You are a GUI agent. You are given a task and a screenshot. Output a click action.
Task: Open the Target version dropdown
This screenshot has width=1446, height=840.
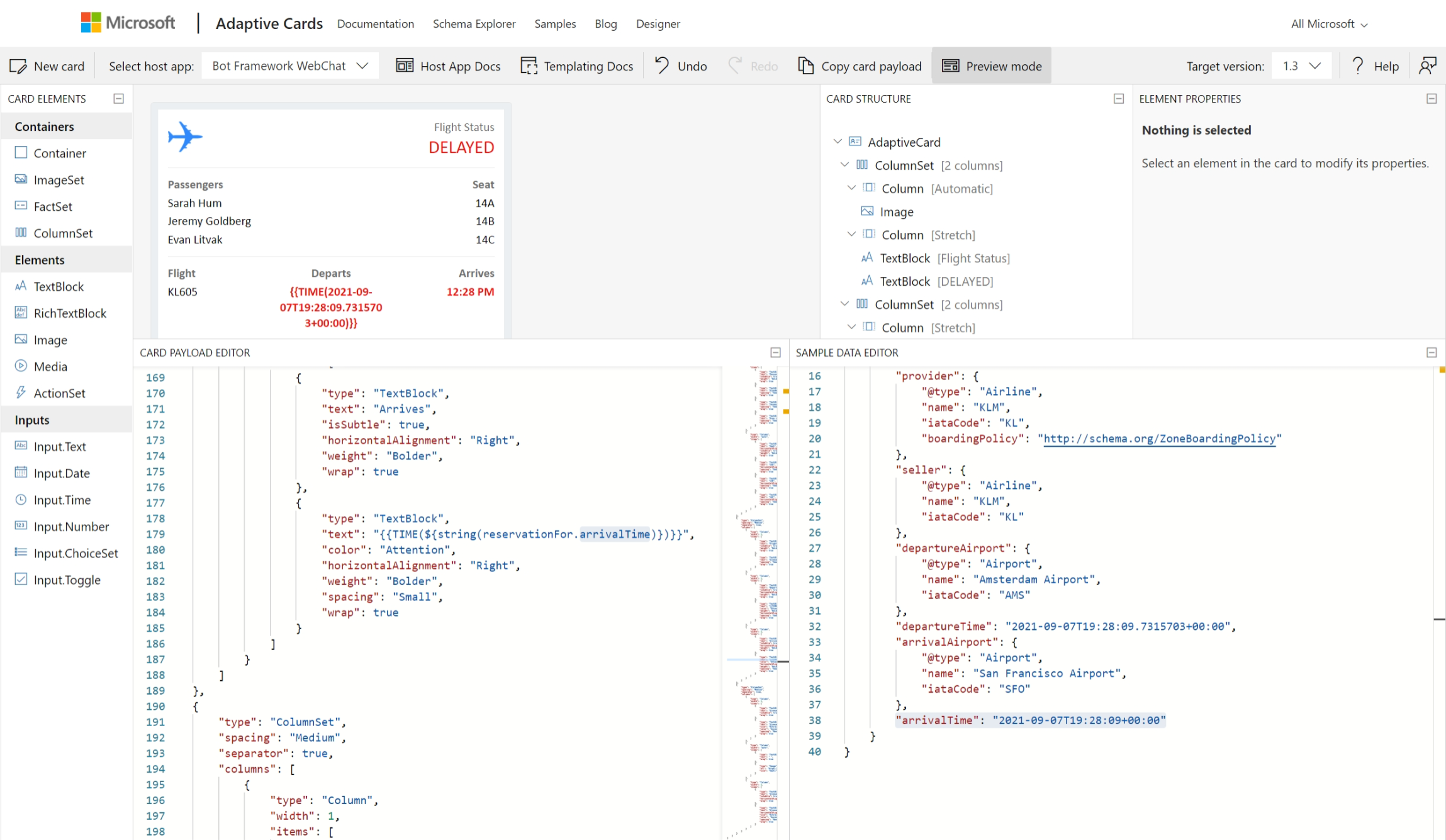[x=1301, y=66]
